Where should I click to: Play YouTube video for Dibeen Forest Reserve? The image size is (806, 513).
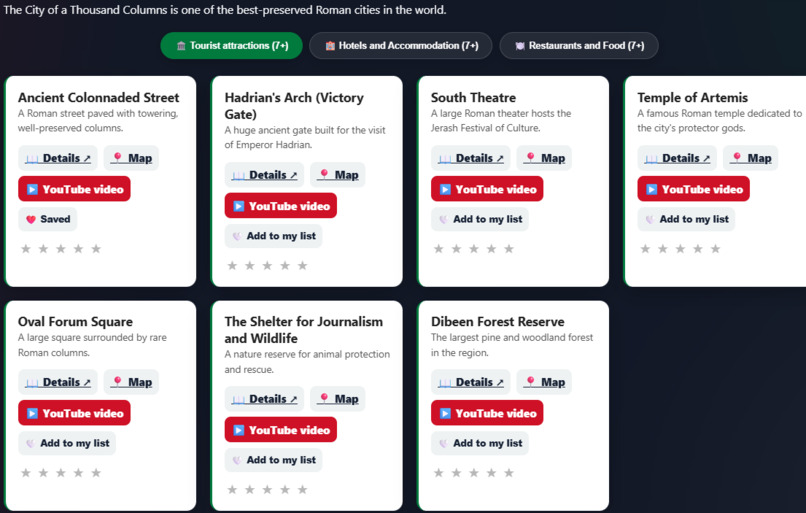487,413
